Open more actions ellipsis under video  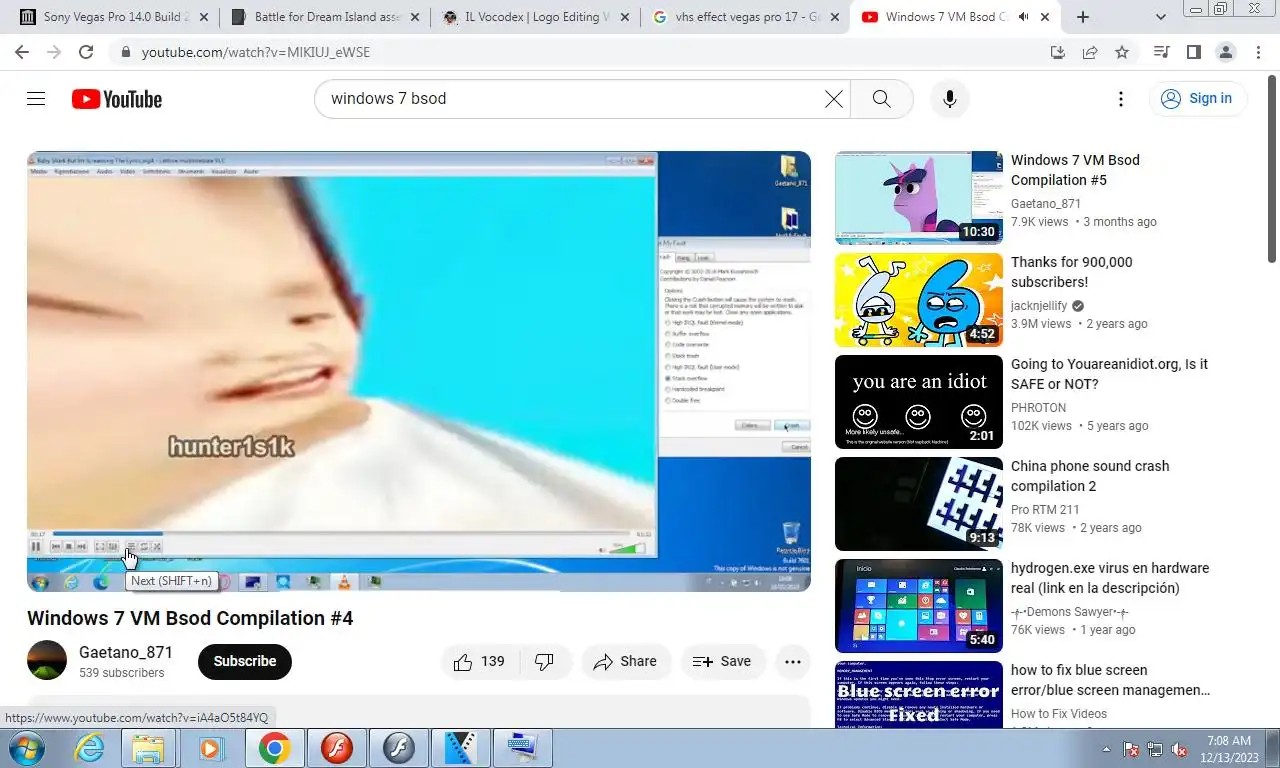coord(792,661)
